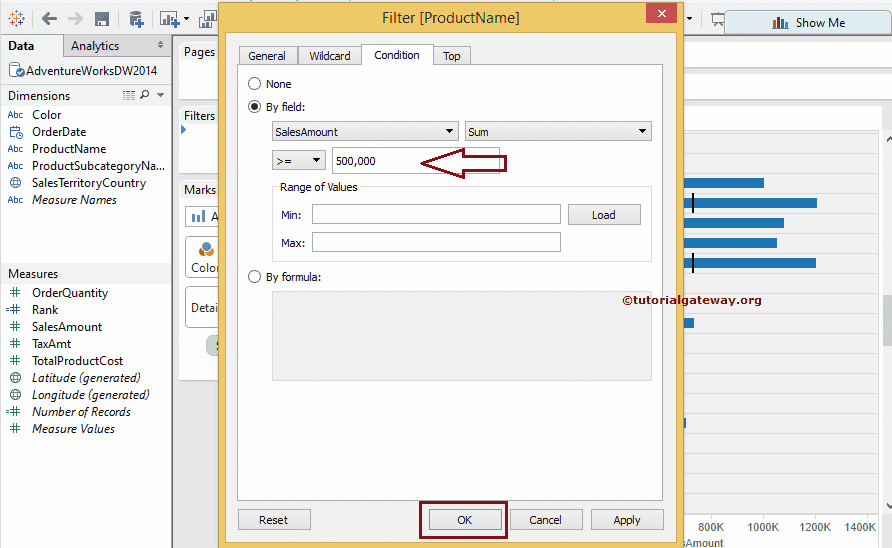Click the number icon next to TaxAmt

point(15,344)
